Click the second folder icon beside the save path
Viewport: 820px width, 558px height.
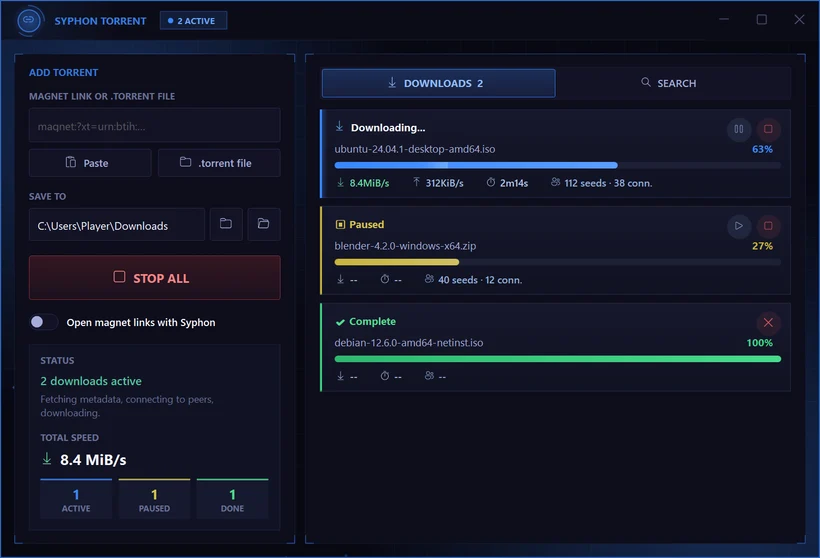pos(264,224)
